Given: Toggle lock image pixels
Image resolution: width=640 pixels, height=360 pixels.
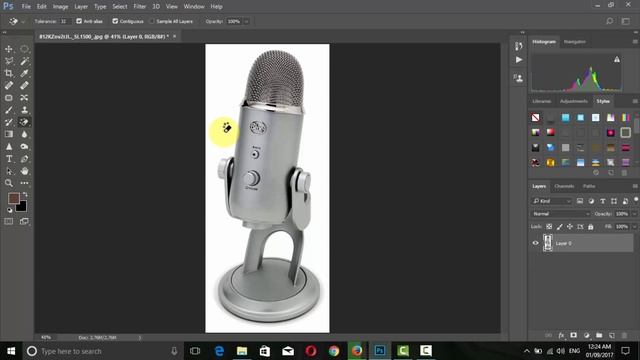Looking at the screenshot, I should pos(560,227).
